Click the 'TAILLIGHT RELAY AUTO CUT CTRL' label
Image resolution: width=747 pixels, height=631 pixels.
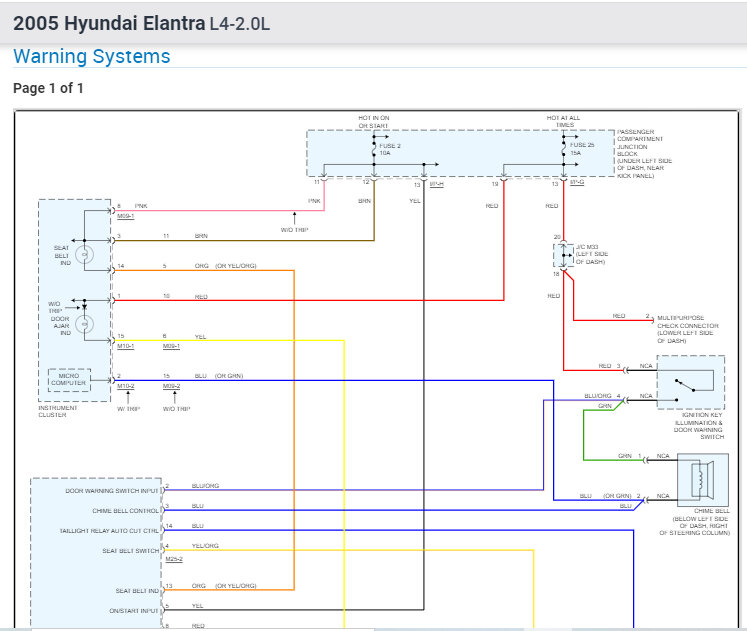(x=109, y=531)
